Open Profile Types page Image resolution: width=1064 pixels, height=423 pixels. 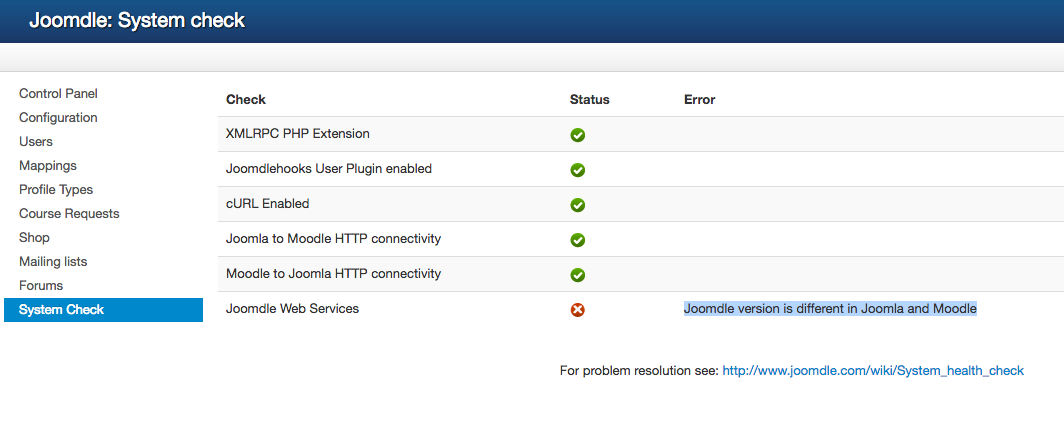(56, 190)
